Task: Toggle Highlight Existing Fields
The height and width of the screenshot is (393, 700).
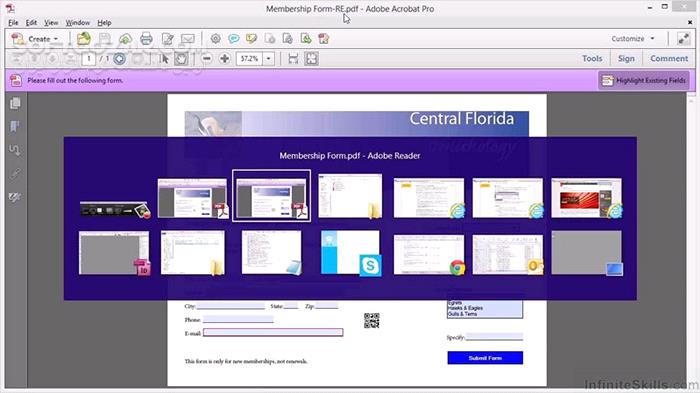Action: (x=644, y=80)
